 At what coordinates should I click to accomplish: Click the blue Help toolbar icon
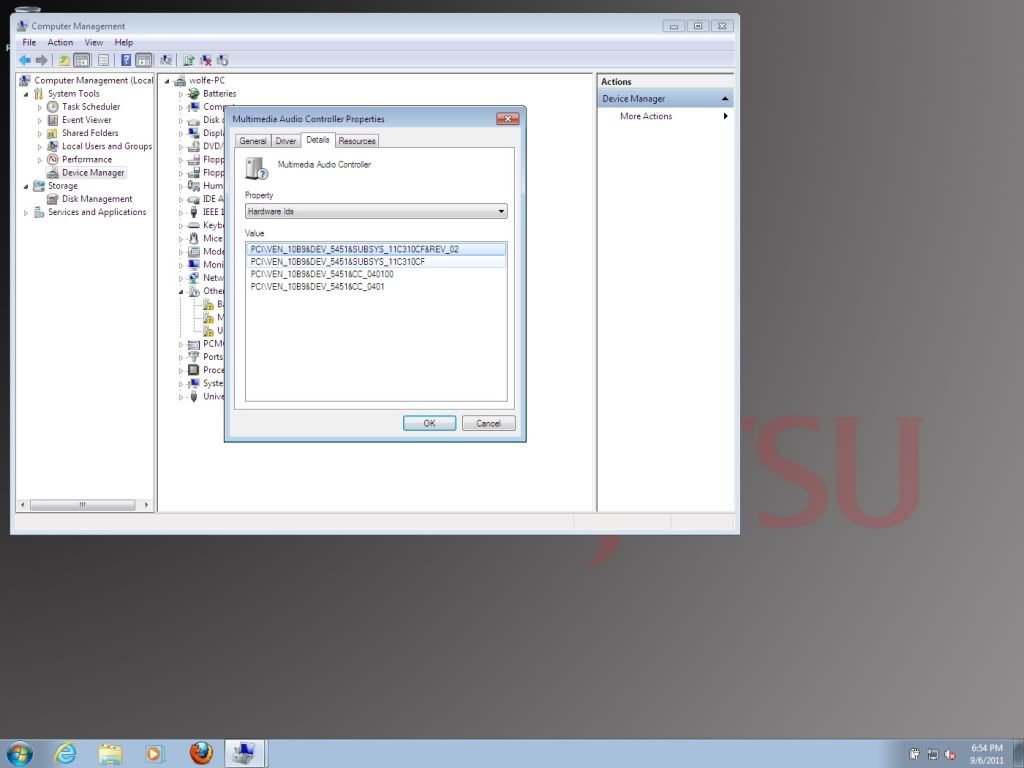pos(126,60)
